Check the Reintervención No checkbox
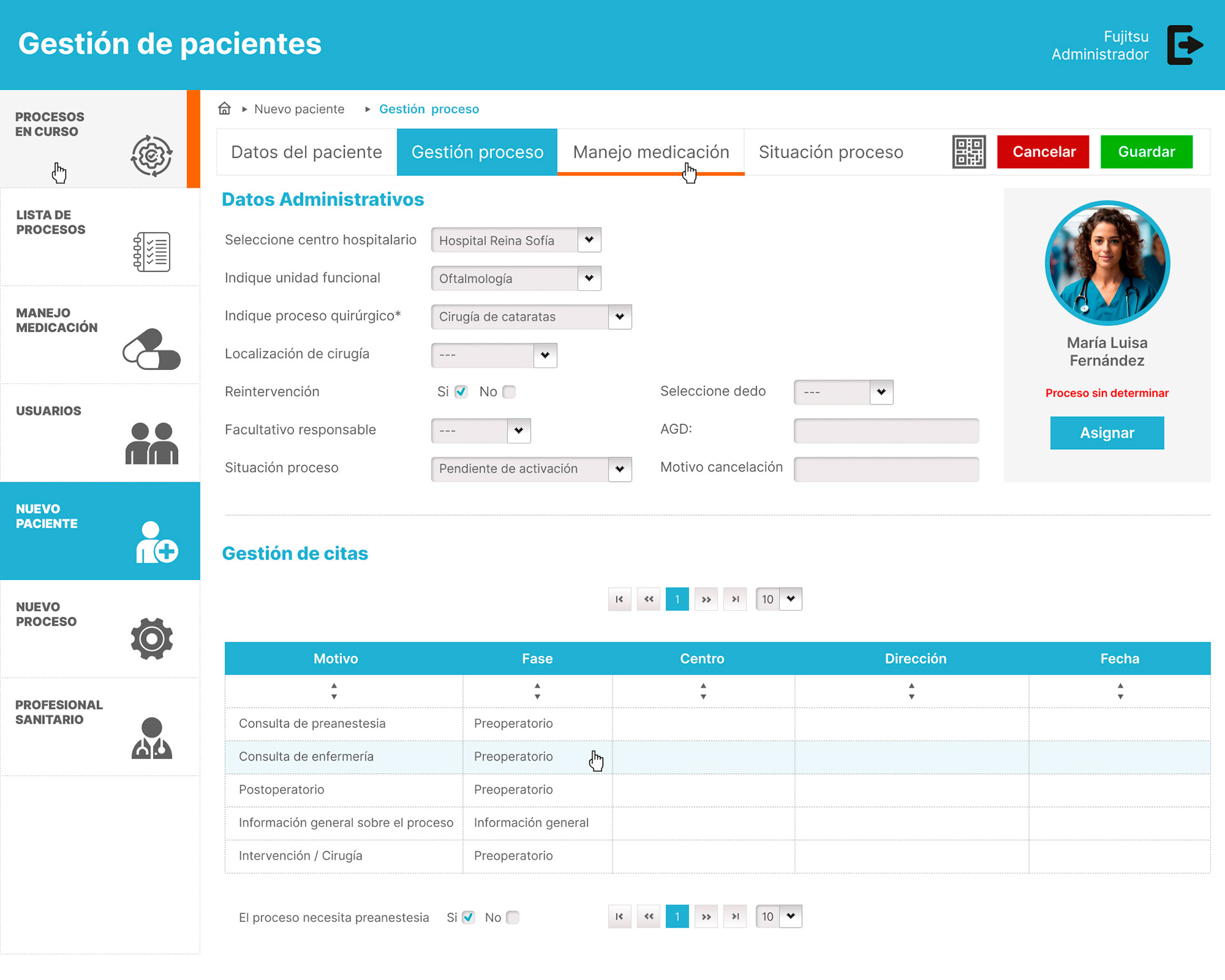The height and width of the screenshot is (980, 1225). click(509, 392)
